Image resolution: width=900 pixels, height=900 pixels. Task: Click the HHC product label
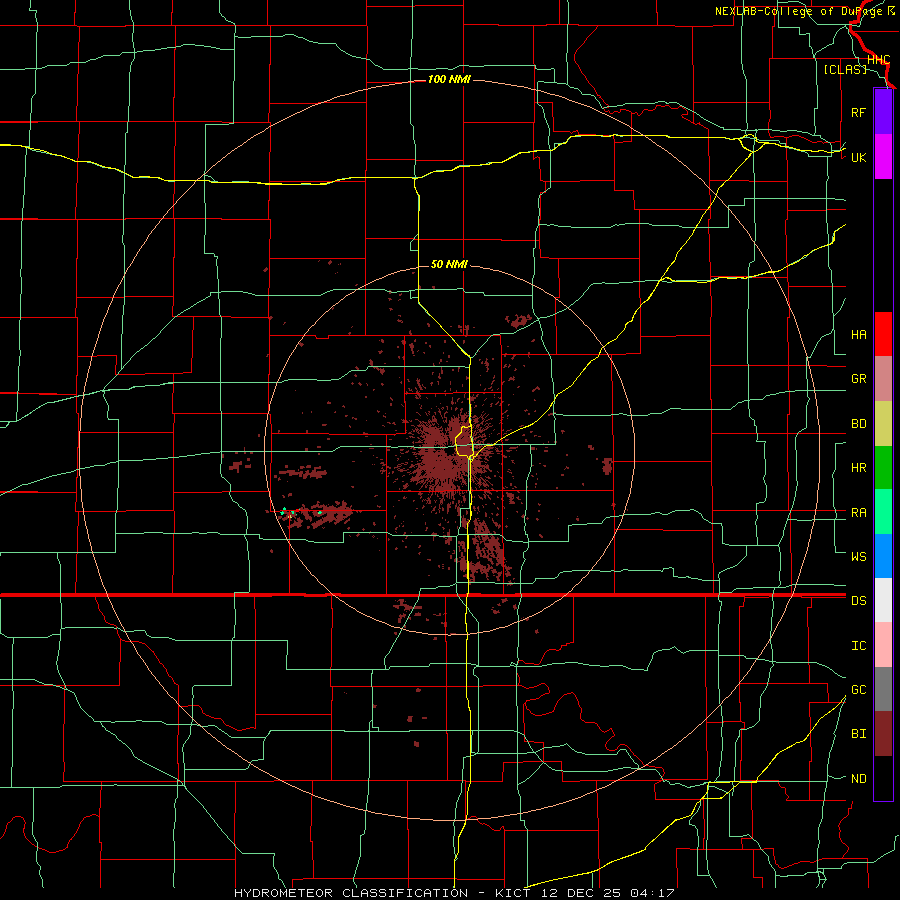click(878, 60)
